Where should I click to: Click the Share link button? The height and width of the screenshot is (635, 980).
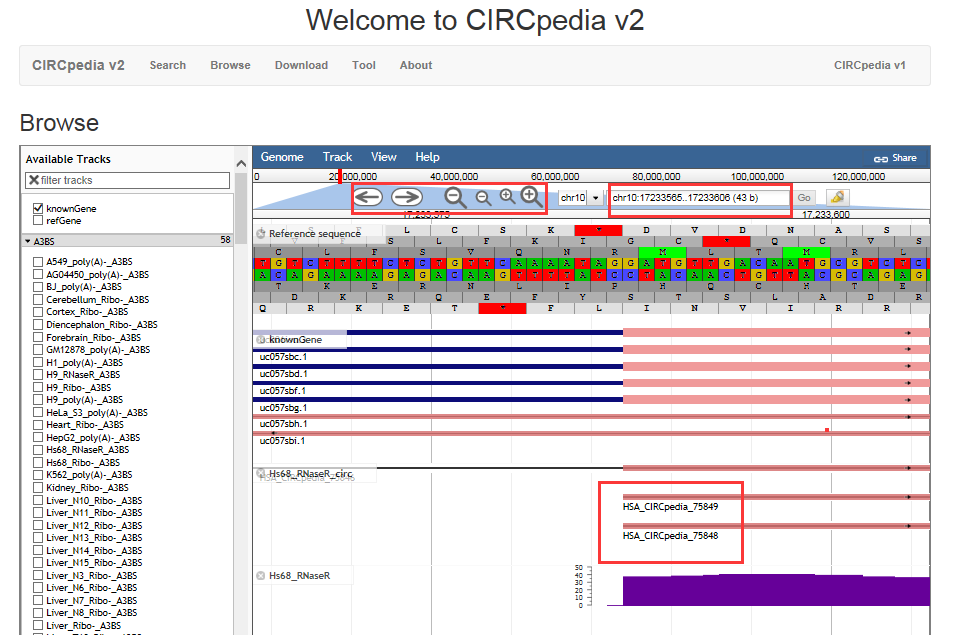pyautogui.click(x=894, y=158)
